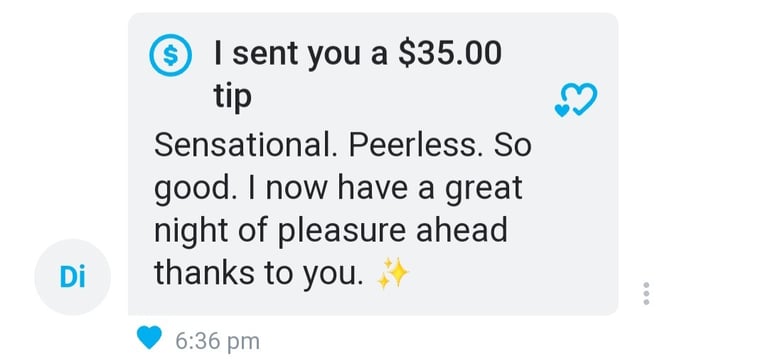Toggle the blue heart like below message

tap(149, 338)
